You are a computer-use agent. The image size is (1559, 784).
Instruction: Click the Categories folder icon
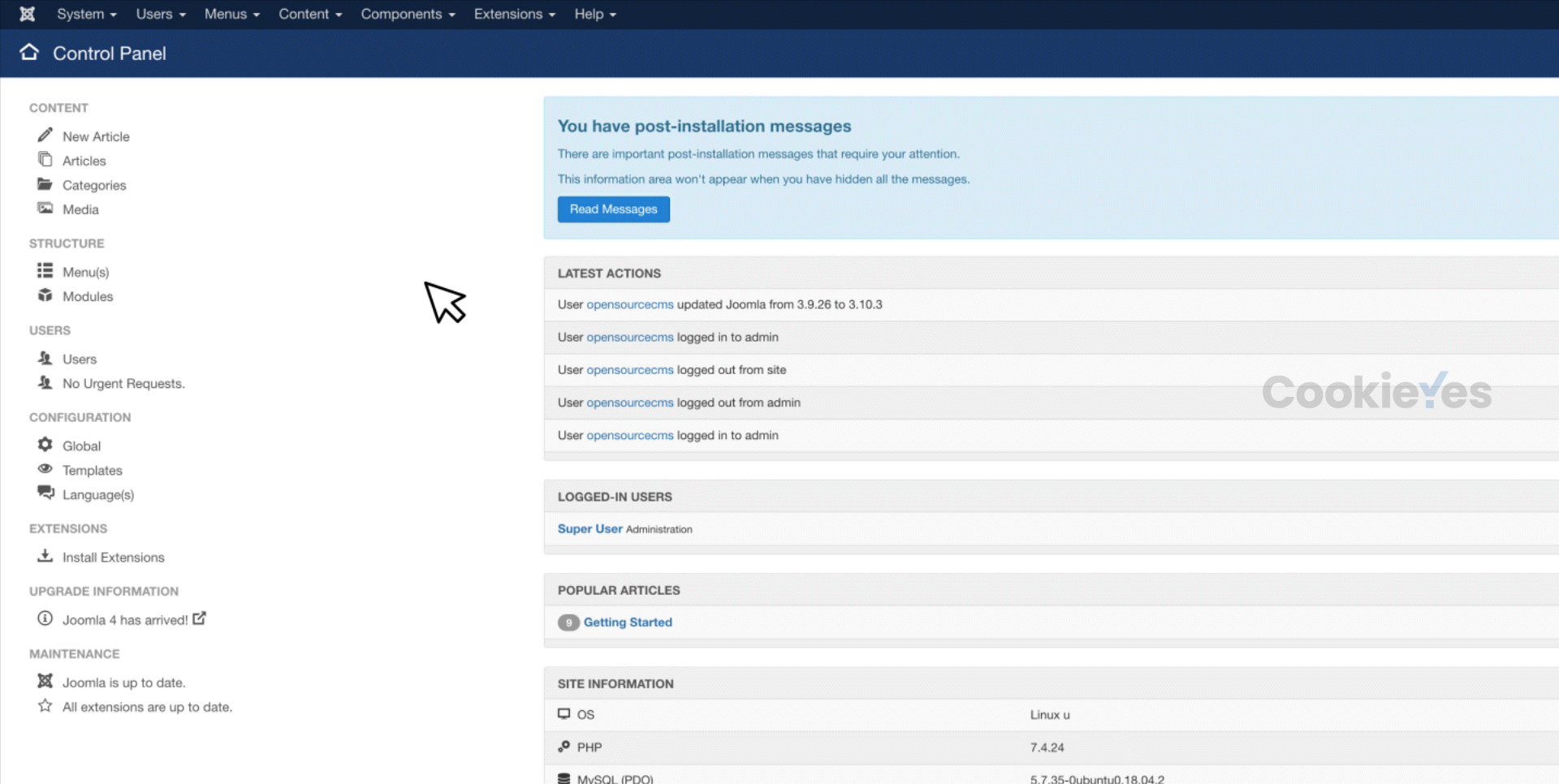click(45, 184)
